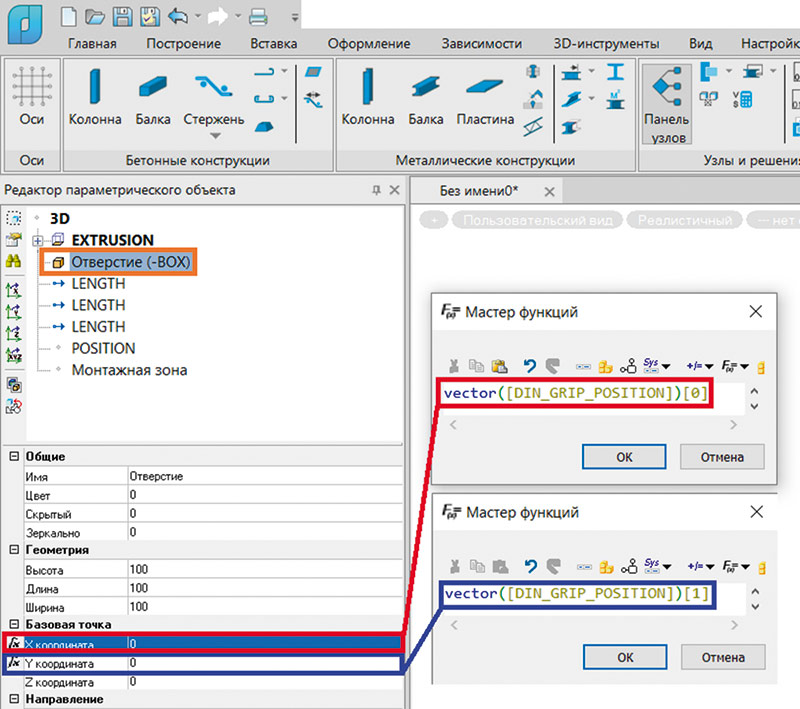Click Отмена in the lower Мастер функций dialog

click(722, 657)
